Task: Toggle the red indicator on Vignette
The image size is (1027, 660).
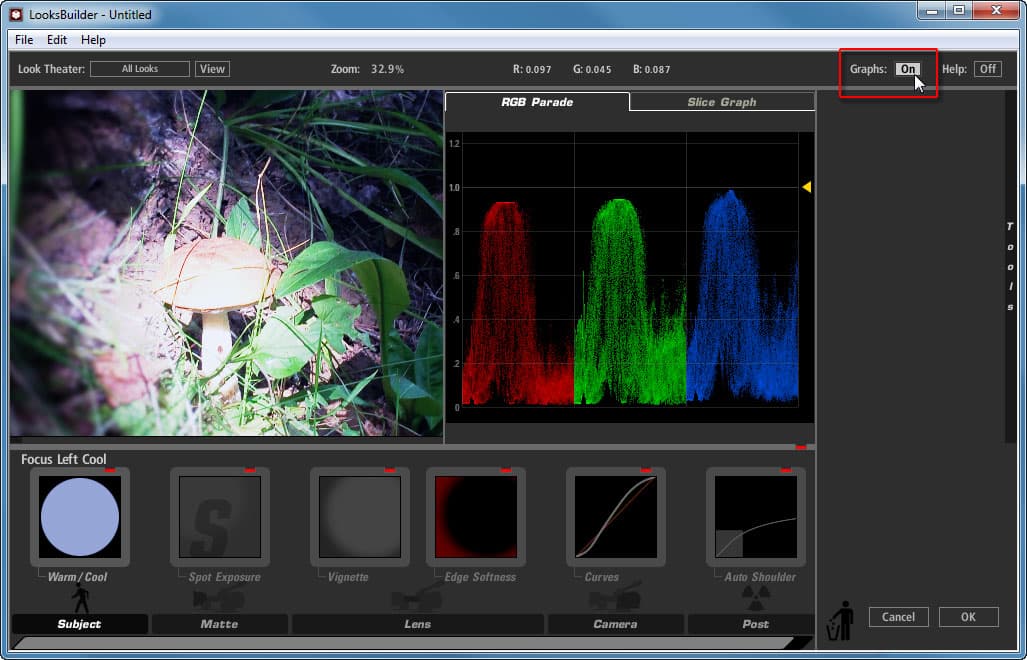Action: (x=390, y=470)
